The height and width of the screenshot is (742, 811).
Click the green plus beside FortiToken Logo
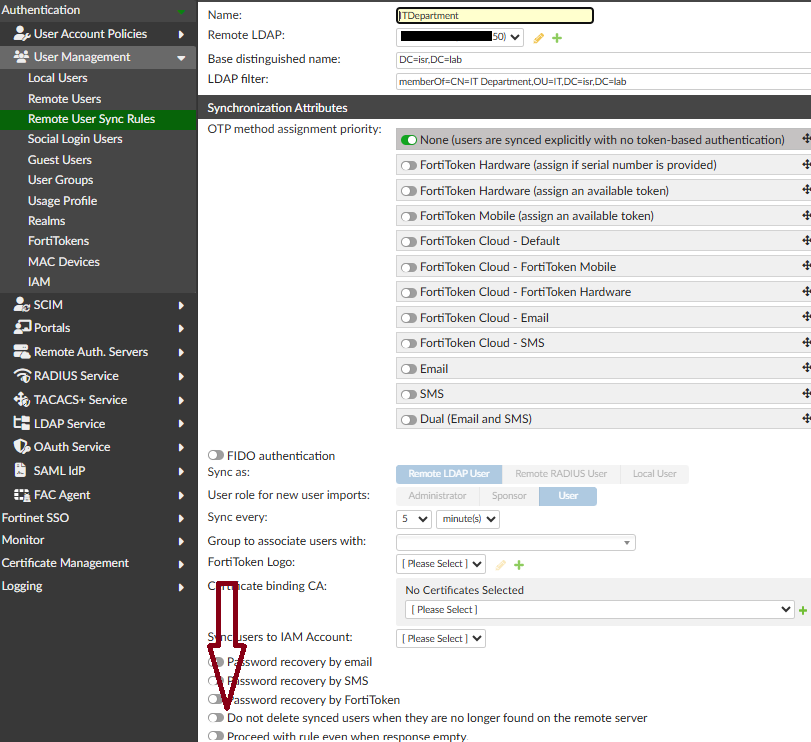coord(519,565)
